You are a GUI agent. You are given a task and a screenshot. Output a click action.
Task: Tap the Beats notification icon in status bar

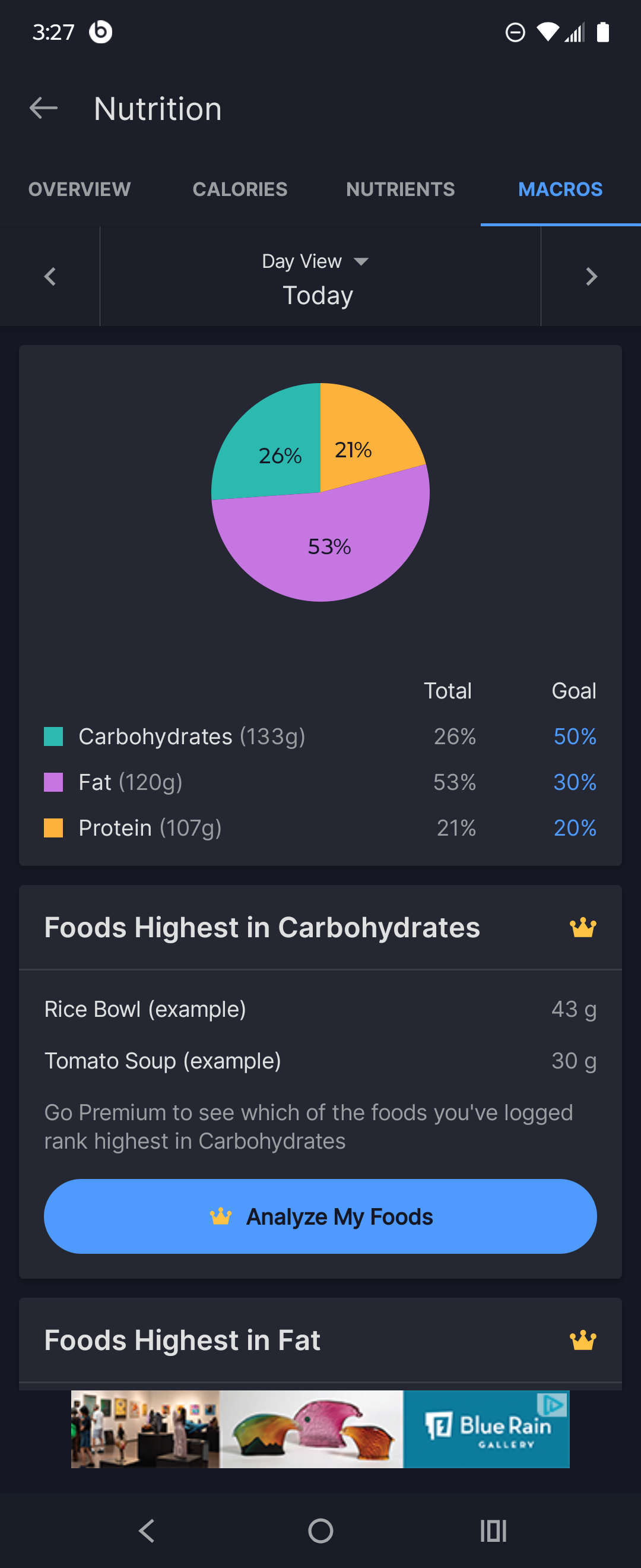point(100,31)
